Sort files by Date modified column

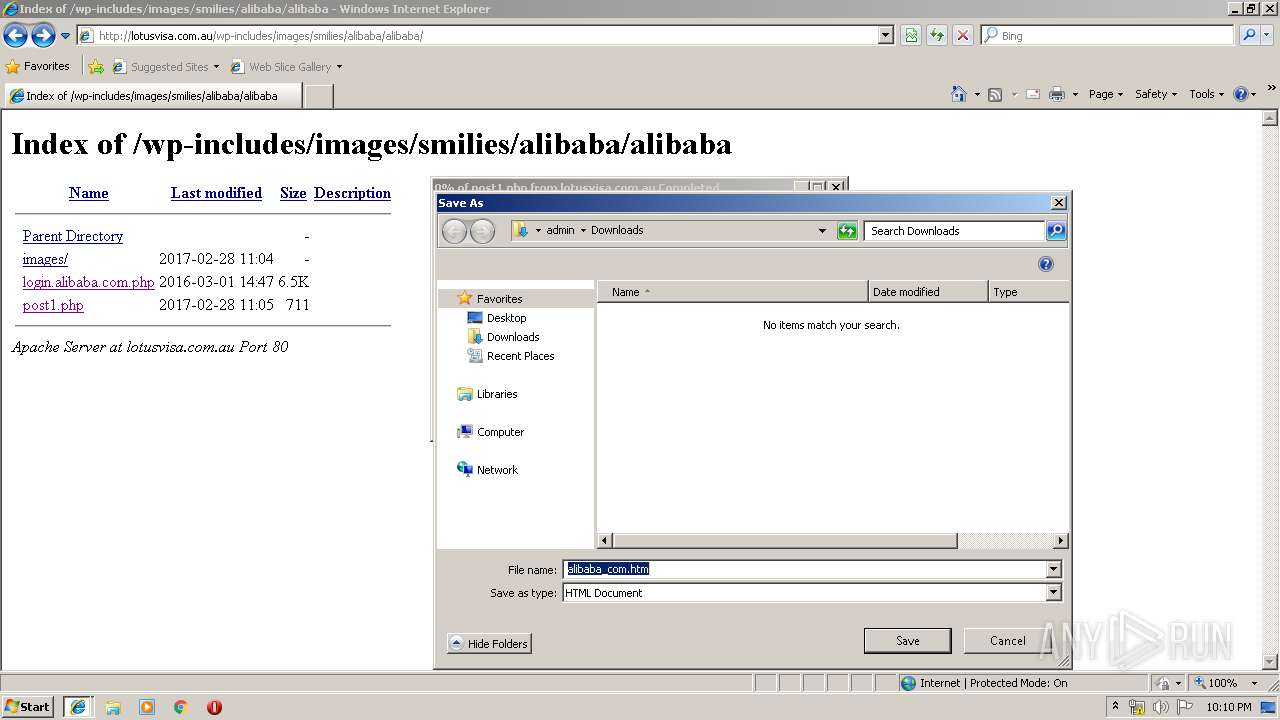[x=928, y=292]
